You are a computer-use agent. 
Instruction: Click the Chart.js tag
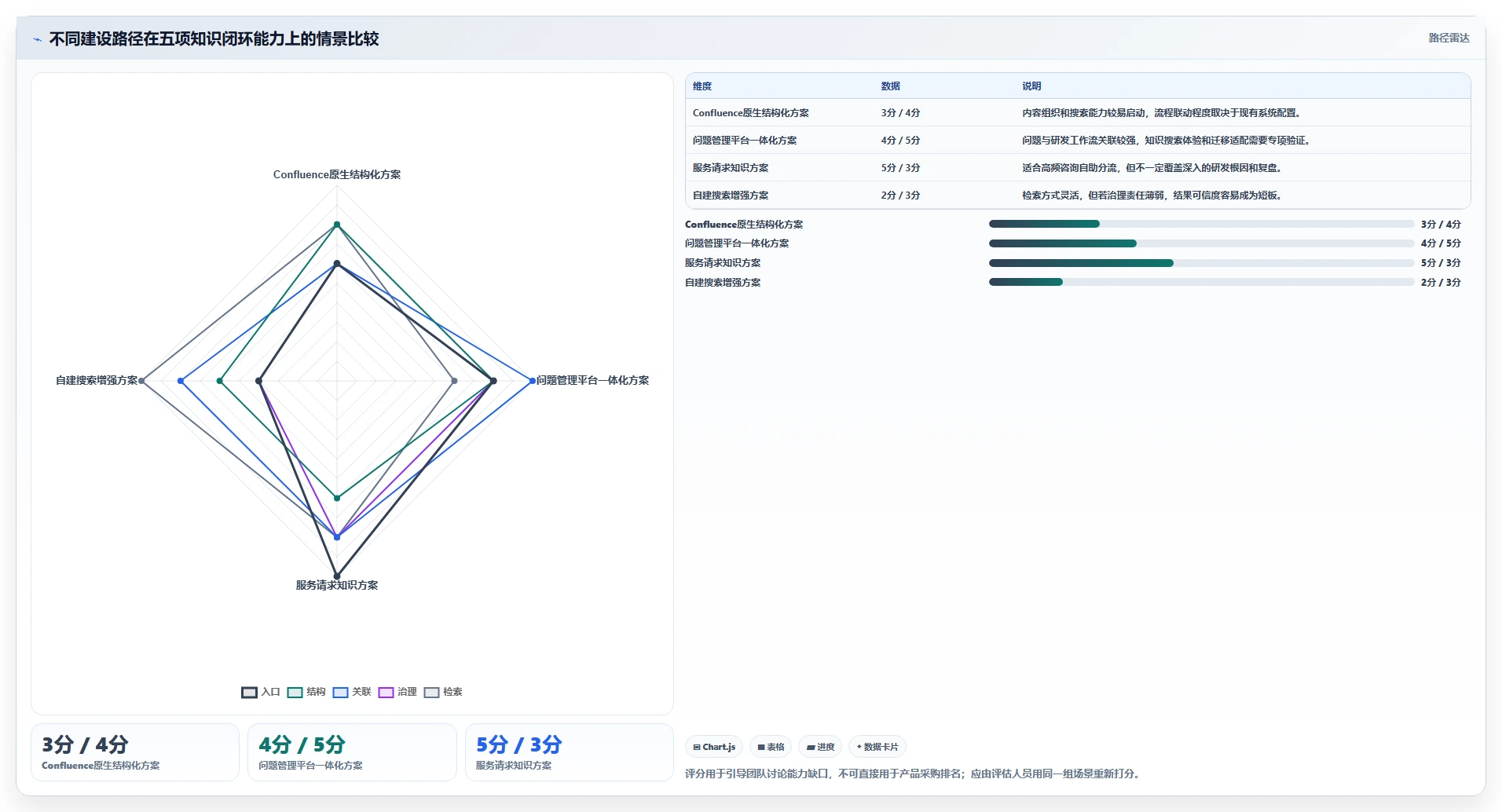pos(714,747)
